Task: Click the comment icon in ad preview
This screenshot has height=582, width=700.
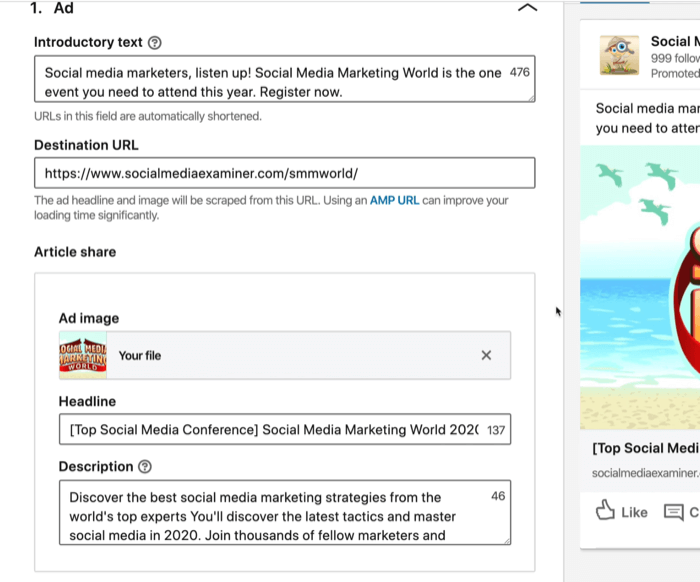Action: [x=674, y=512]
